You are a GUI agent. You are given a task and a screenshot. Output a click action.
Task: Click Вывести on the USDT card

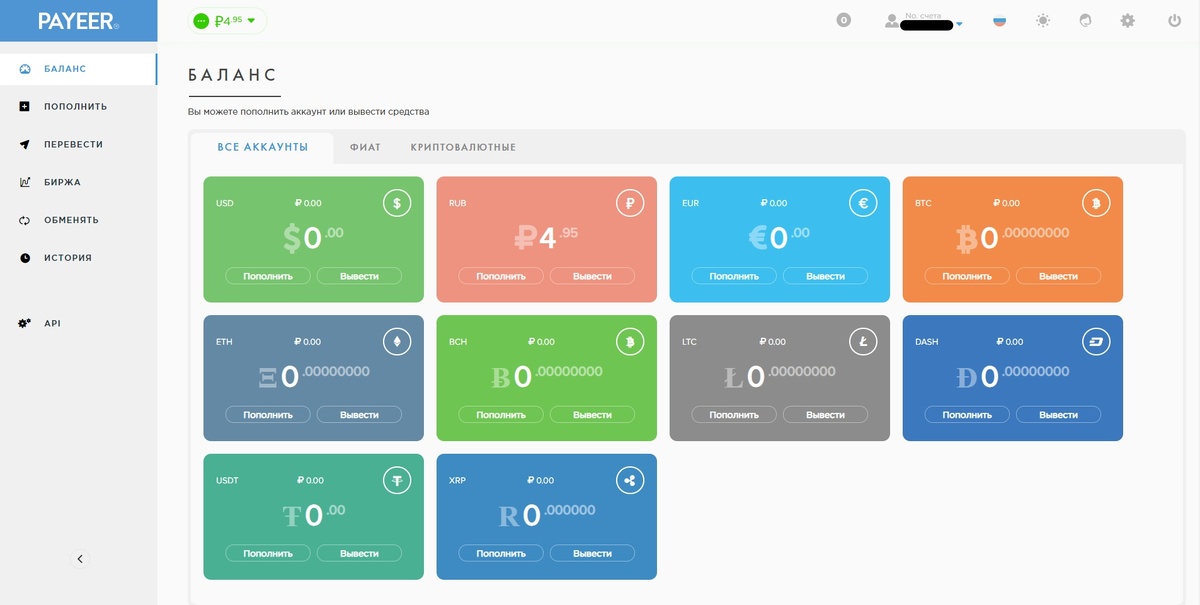[x=359, y=553]
